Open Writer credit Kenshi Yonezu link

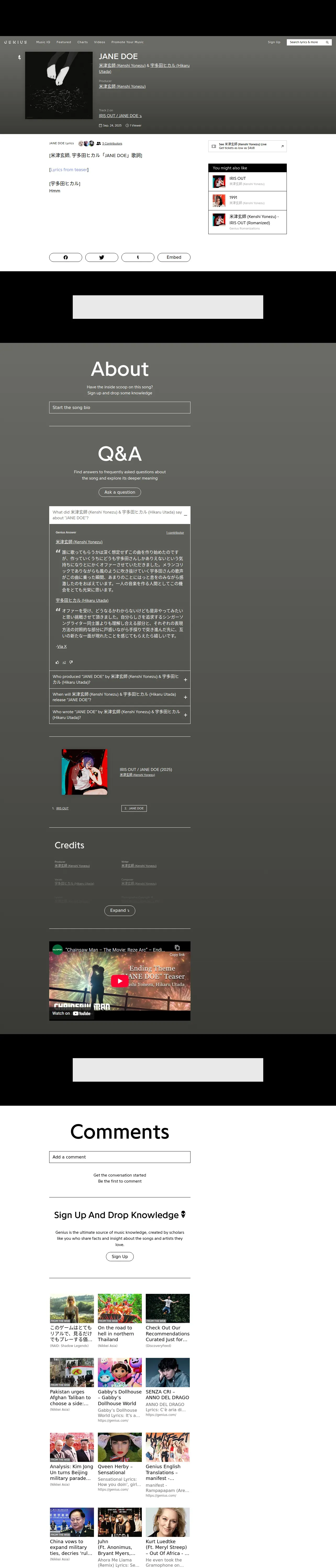click(x=139, y=866)
